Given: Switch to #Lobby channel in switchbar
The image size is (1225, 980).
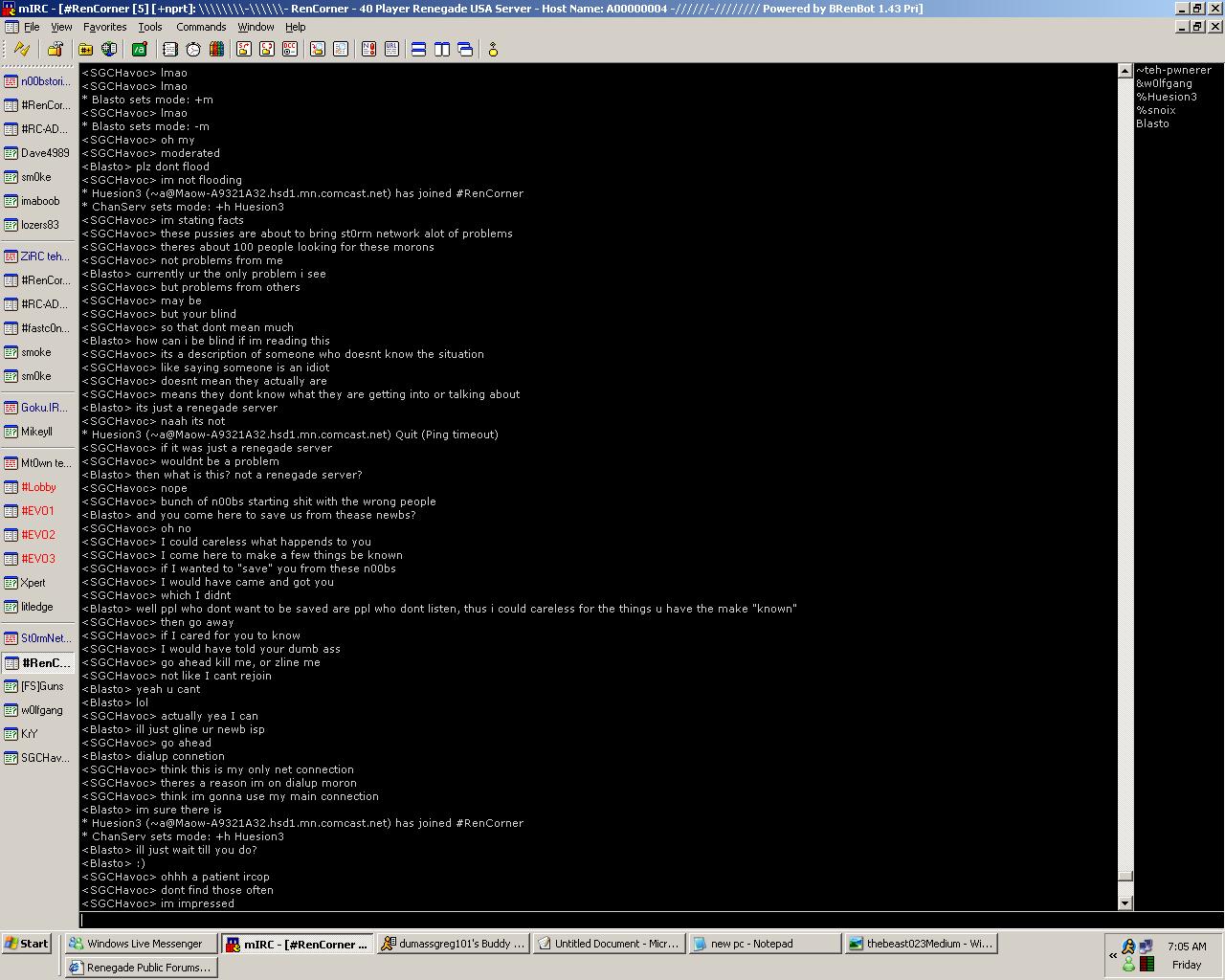Looking at the screenshot, I should point(38,487).
